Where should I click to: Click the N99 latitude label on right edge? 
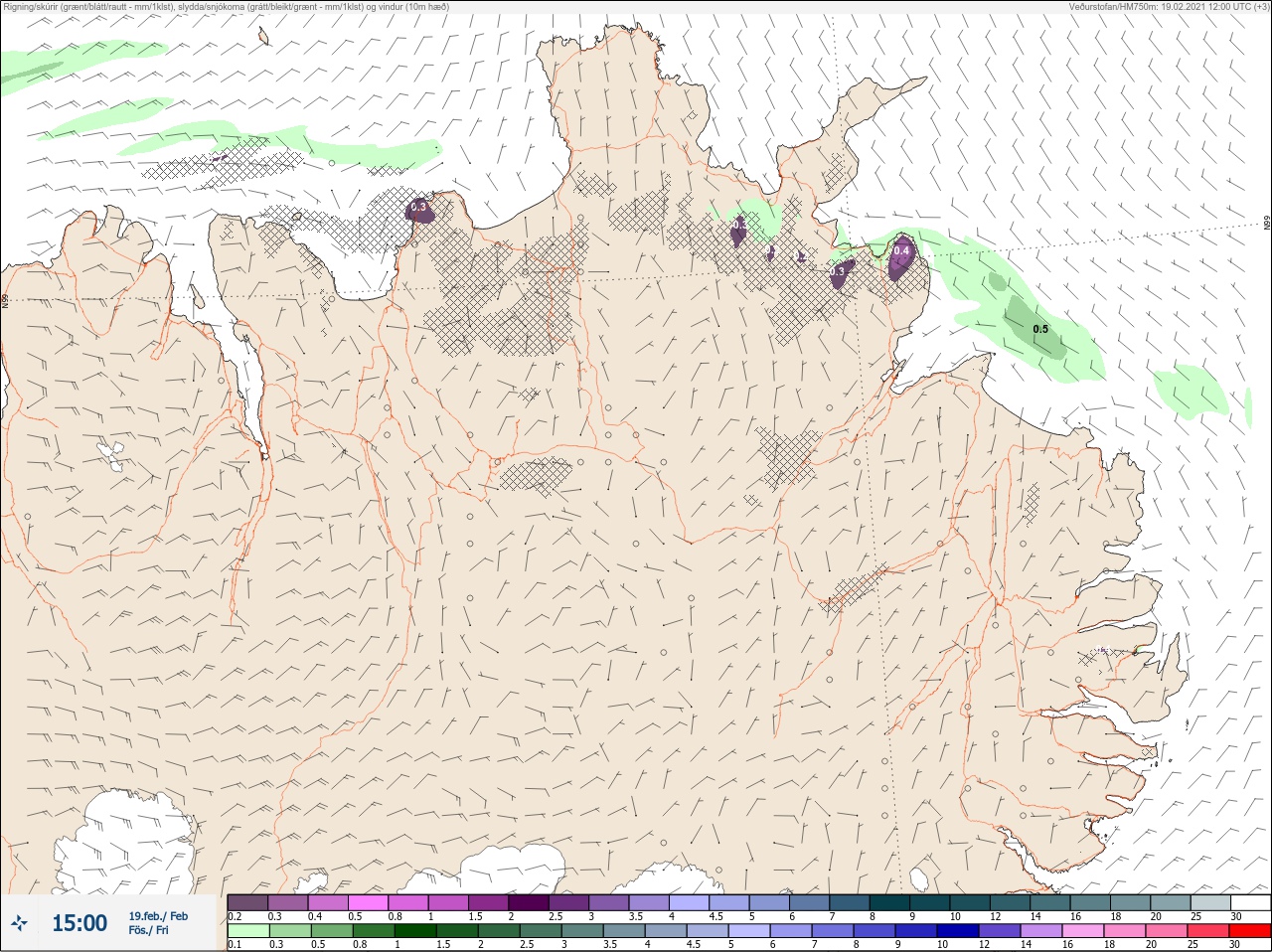pyautogui.click(x=1267, y=225)
